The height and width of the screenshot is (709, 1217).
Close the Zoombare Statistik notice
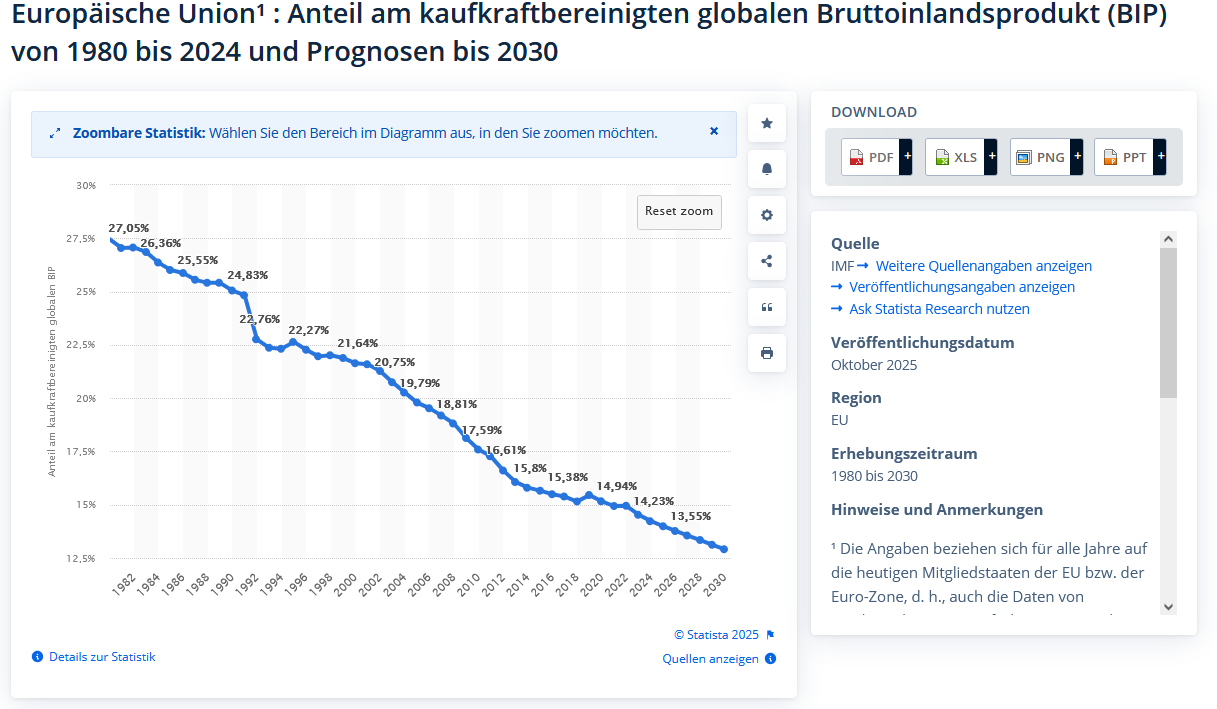714,131
